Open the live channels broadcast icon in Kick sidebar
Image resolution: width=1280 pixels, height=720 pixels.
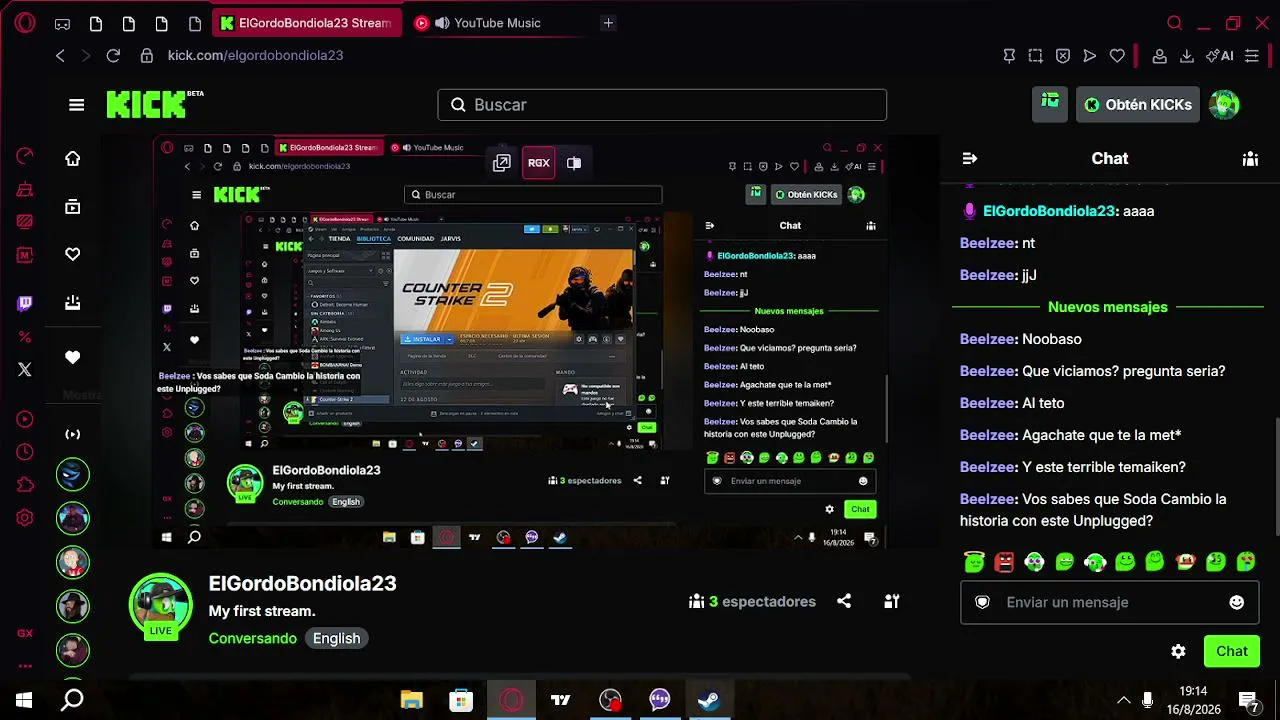(73, 434)
